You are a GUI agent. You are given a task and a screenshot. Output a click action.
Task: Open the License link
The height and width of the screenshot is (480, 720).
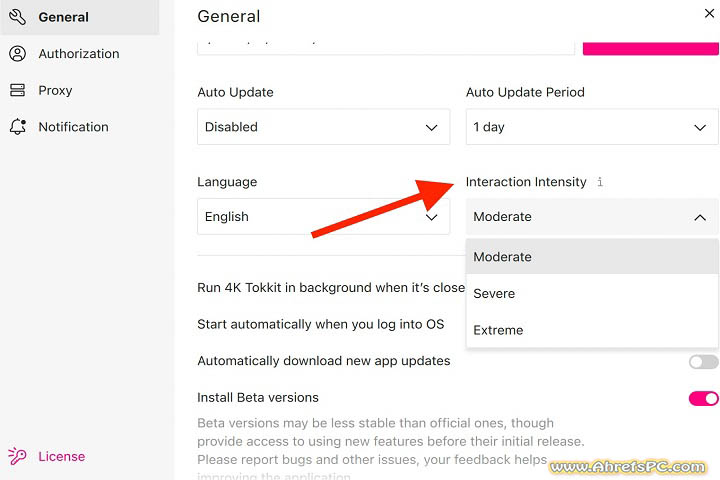click(61, 456)
